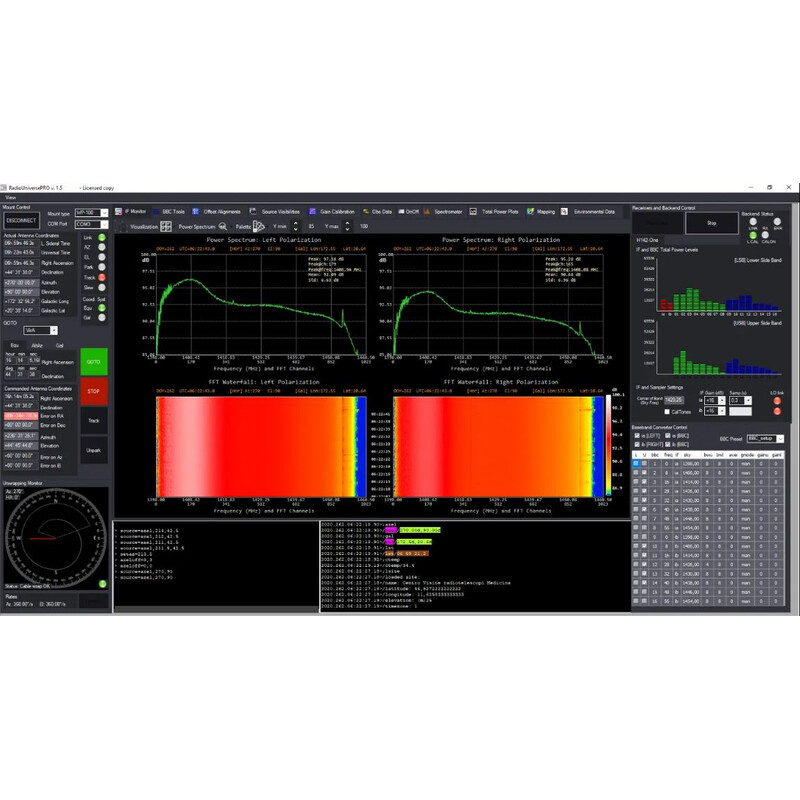Image resolution: width=800 pixels, height=800 pixels.
Task: Click the Offset Alignments tab icon
Action: click(x=195, y=211)
